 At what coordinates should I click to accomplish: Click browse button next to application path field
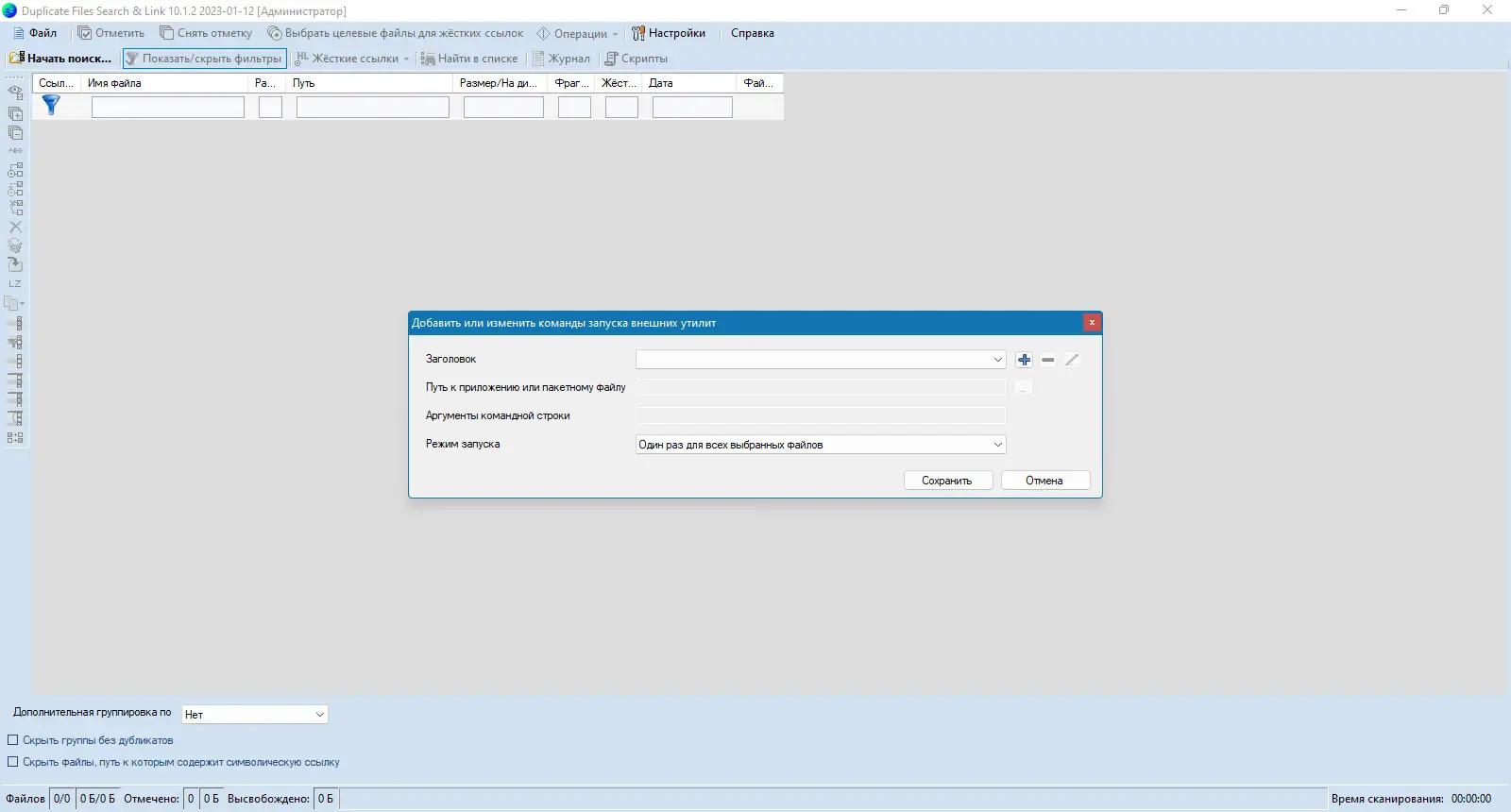pos(1023,388)
